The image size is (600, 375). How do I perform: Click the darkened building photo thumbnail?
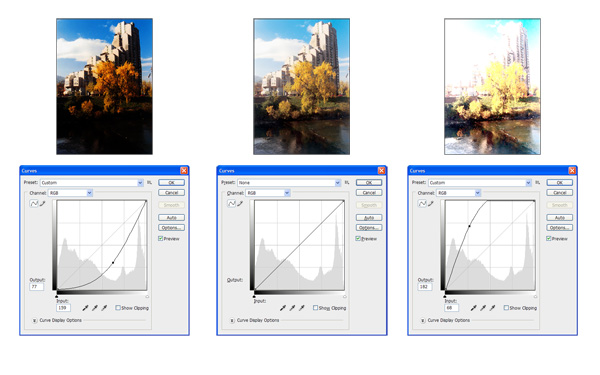click(104, 86)
